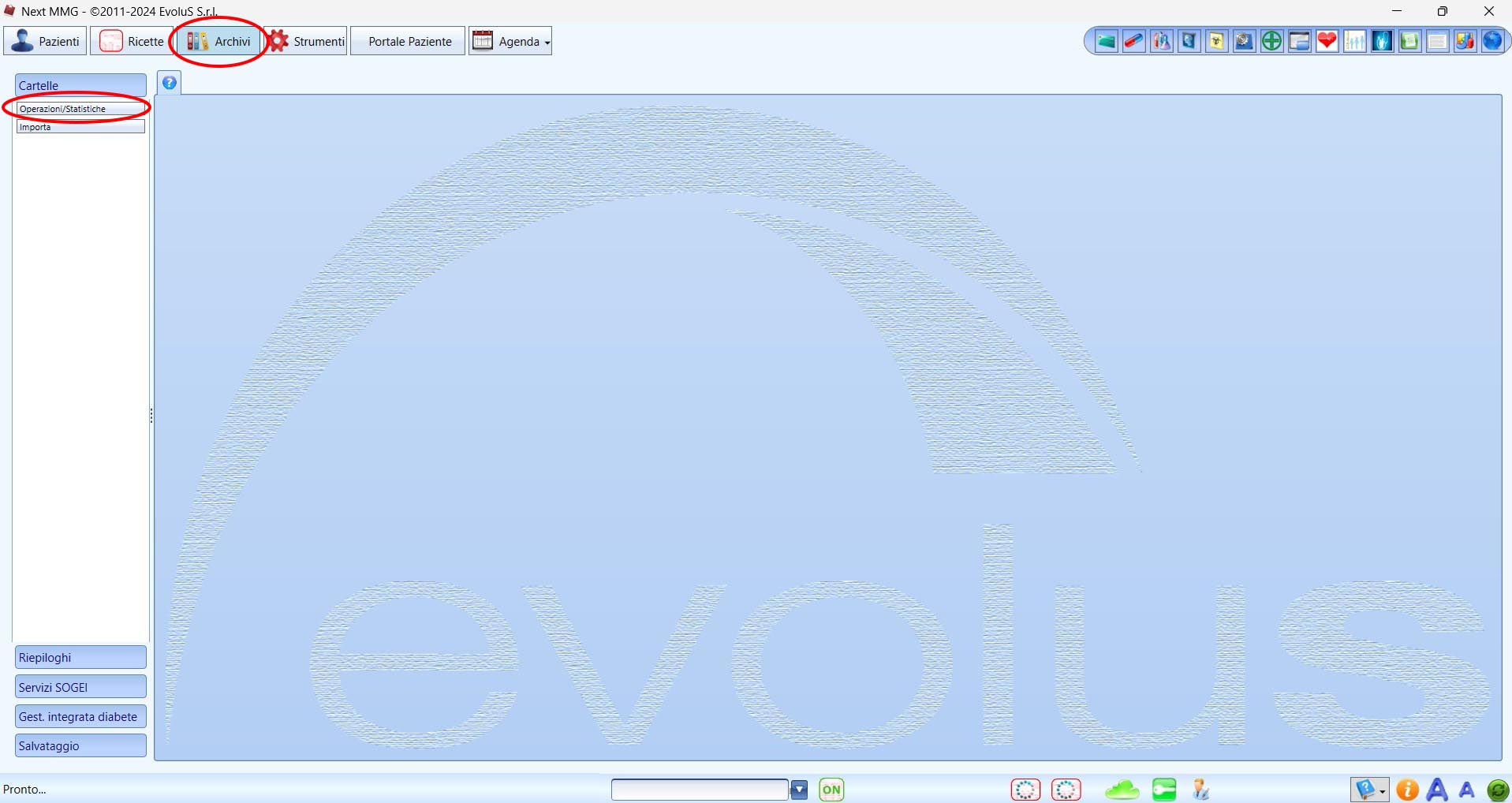1512x803 pixels.
Task: Click the red-blue pill icon
Action: pos(1133,41)
